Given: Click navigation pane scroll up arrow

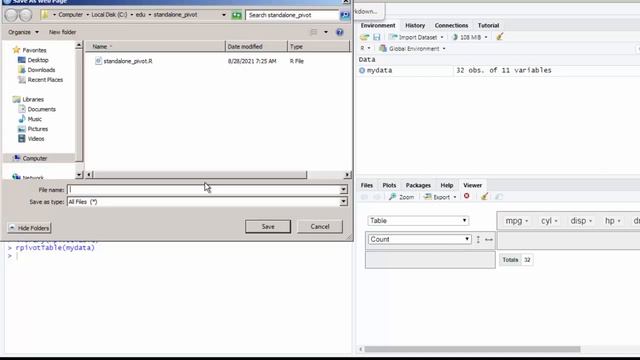Looking at the screenshot, I should [x=79, y=45].
